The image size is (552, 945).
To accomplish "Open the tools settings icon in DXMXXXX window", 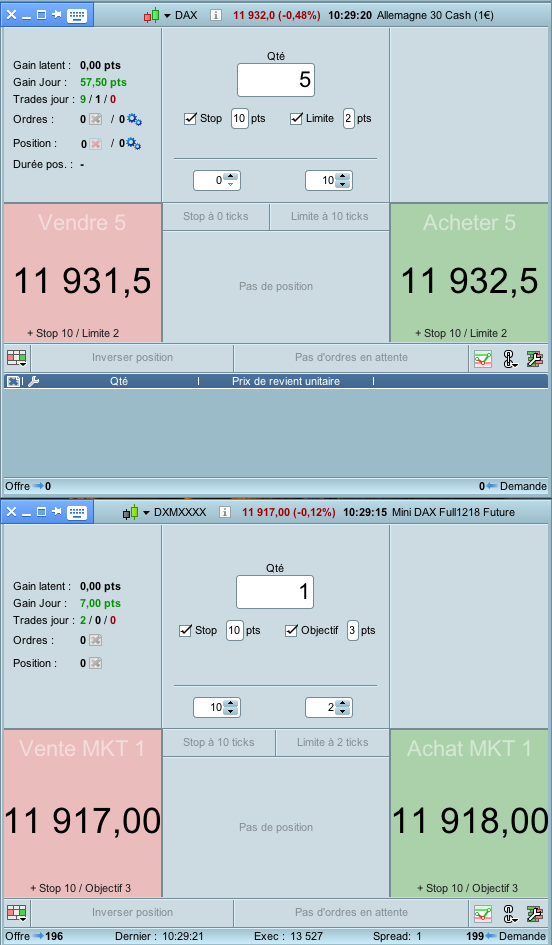I will (535, 914).
